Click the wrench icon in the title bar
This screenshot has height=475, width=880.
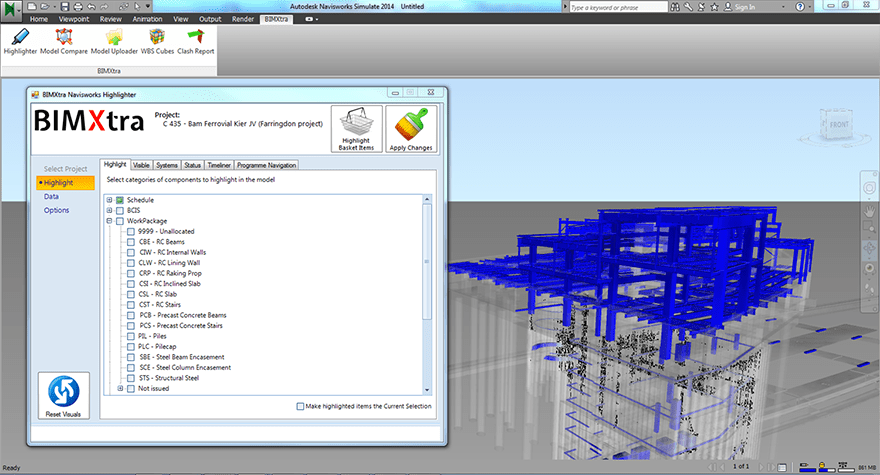click(x=688, y=7)
